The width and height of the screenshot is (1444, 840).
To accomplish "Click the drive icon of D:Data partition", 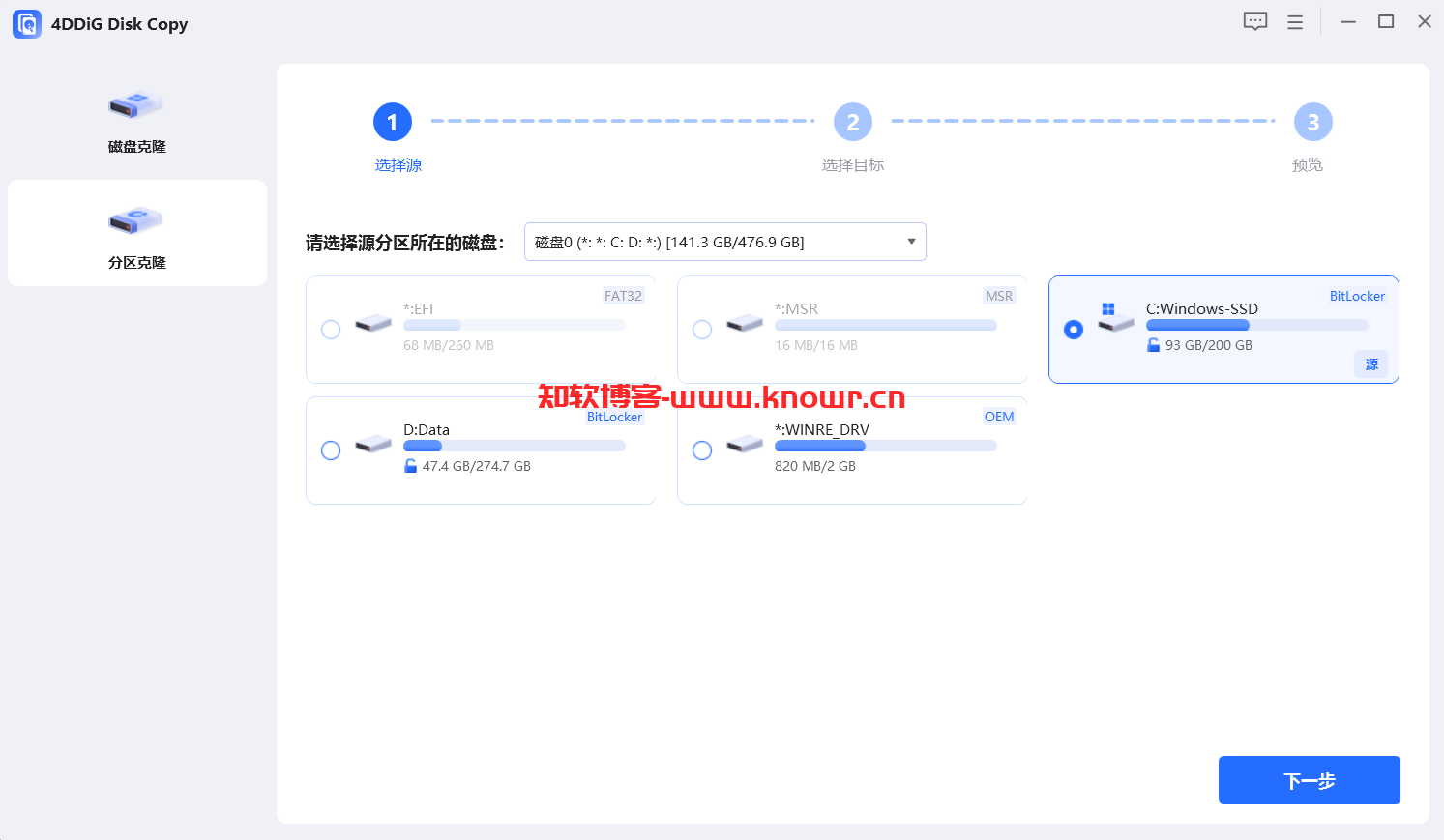I will 373,445.
